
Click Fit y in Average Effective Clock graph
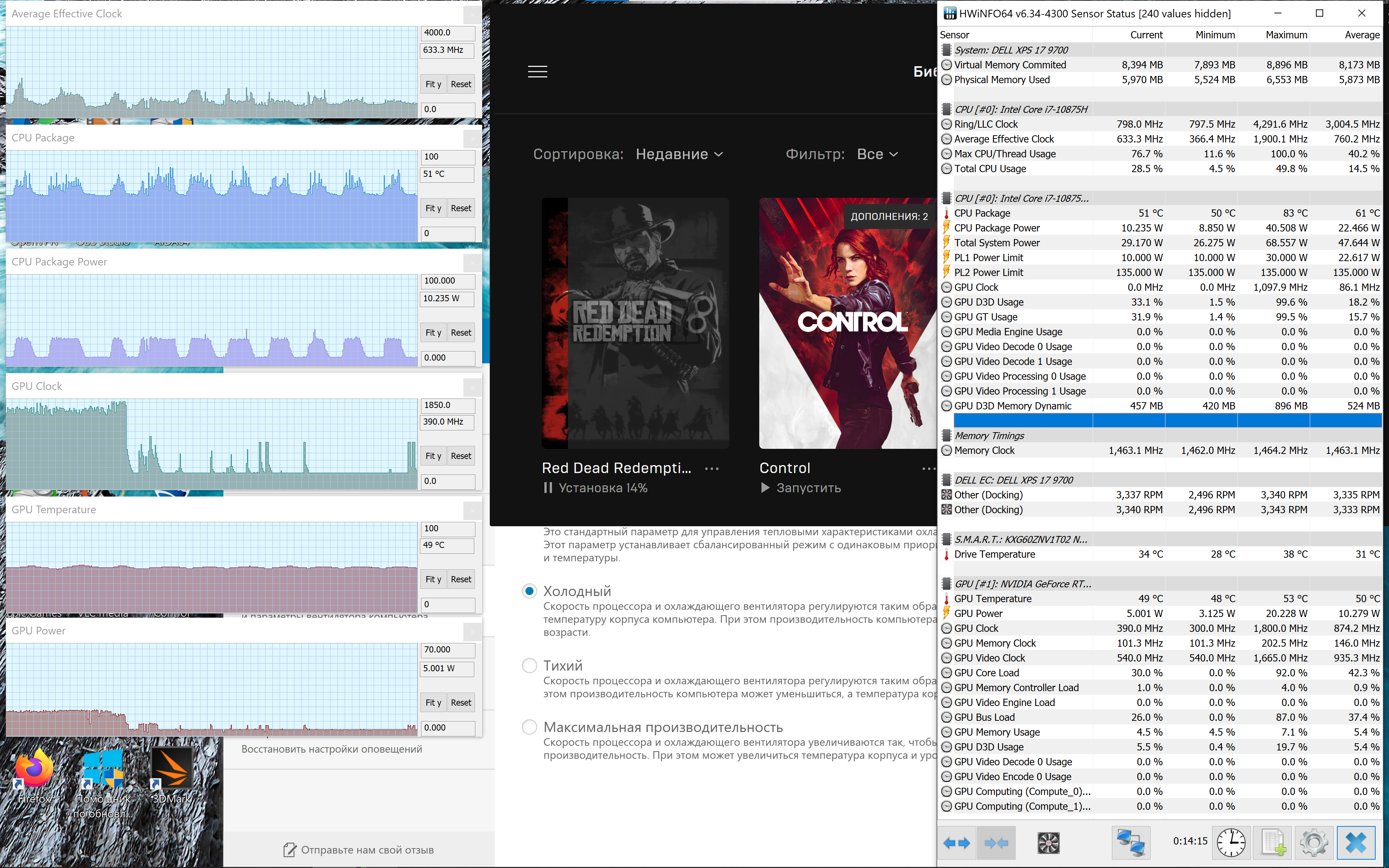pyautogui.click(x=433, y=84)
